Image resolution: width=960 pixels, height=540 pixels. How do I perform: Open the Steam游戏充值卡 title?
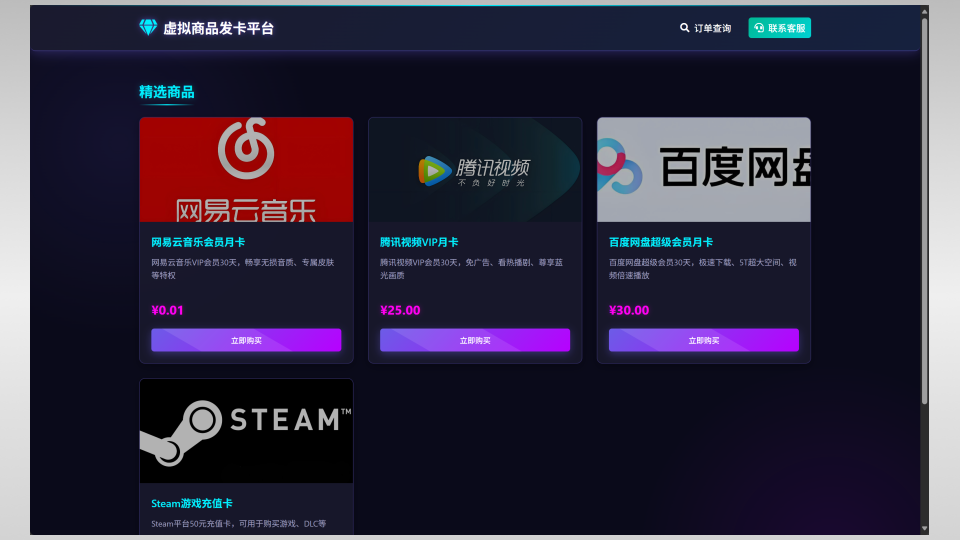pyautogui.click(x=192, y=503)
